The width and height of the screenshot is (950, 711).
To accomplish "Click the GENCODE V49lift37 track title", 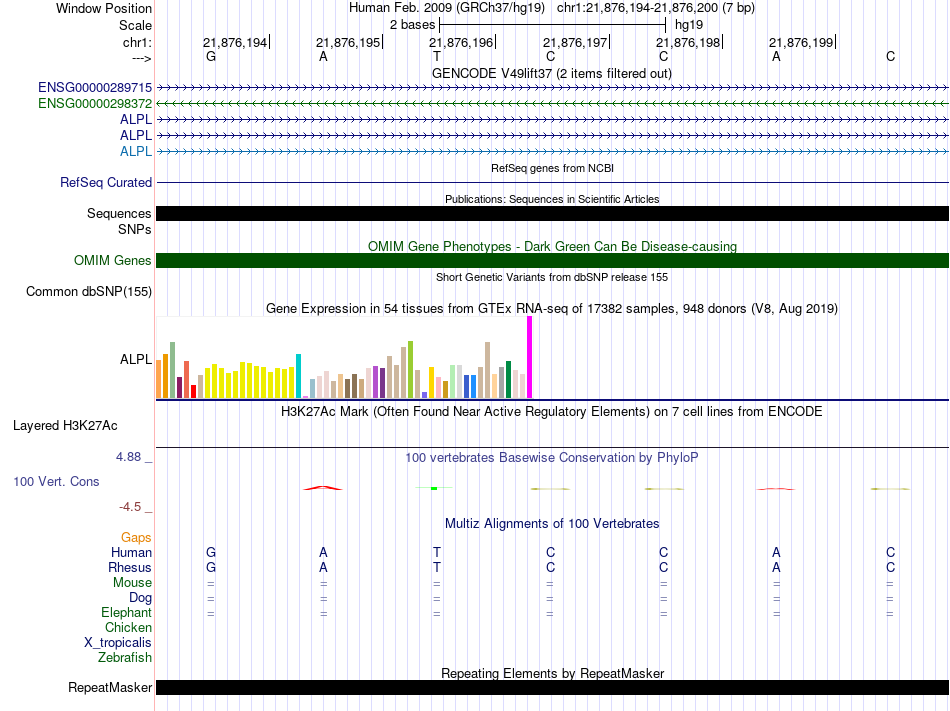I will 552,73.
